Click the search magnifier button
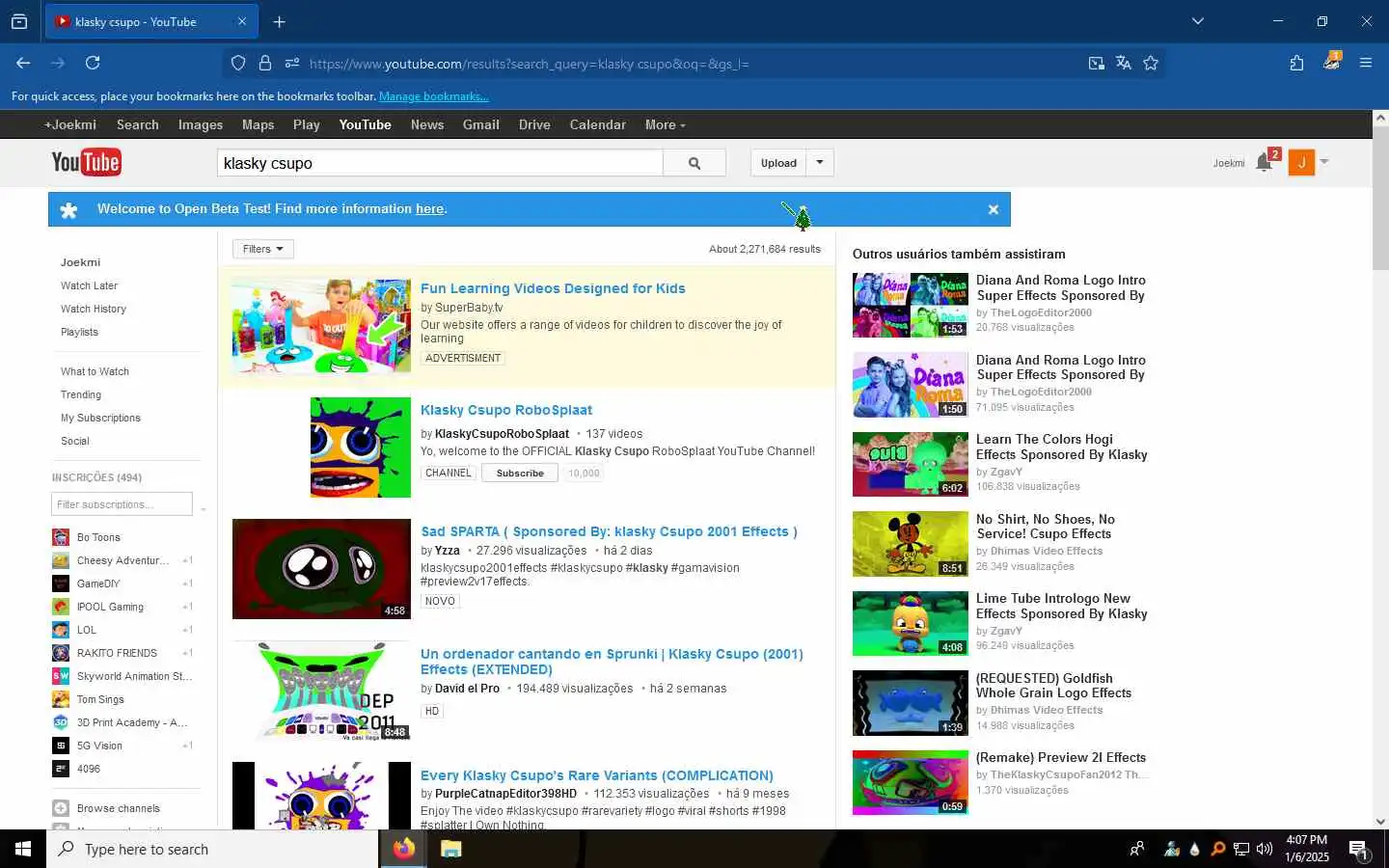1389x868 pixels. pos(694,163)
